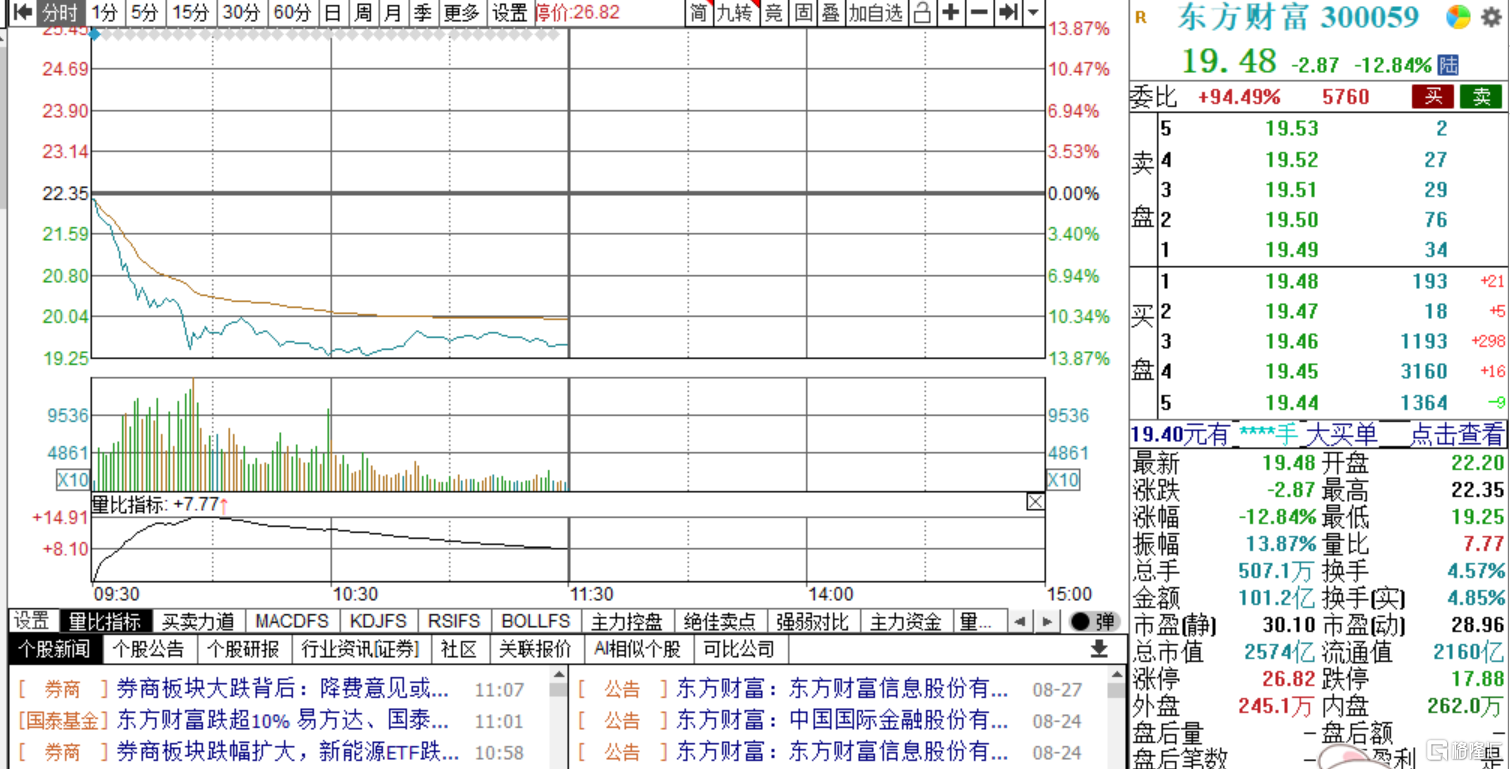Click the green 卖 sell button
This screenshot has height=769, width=1510.
[1481, 96]
